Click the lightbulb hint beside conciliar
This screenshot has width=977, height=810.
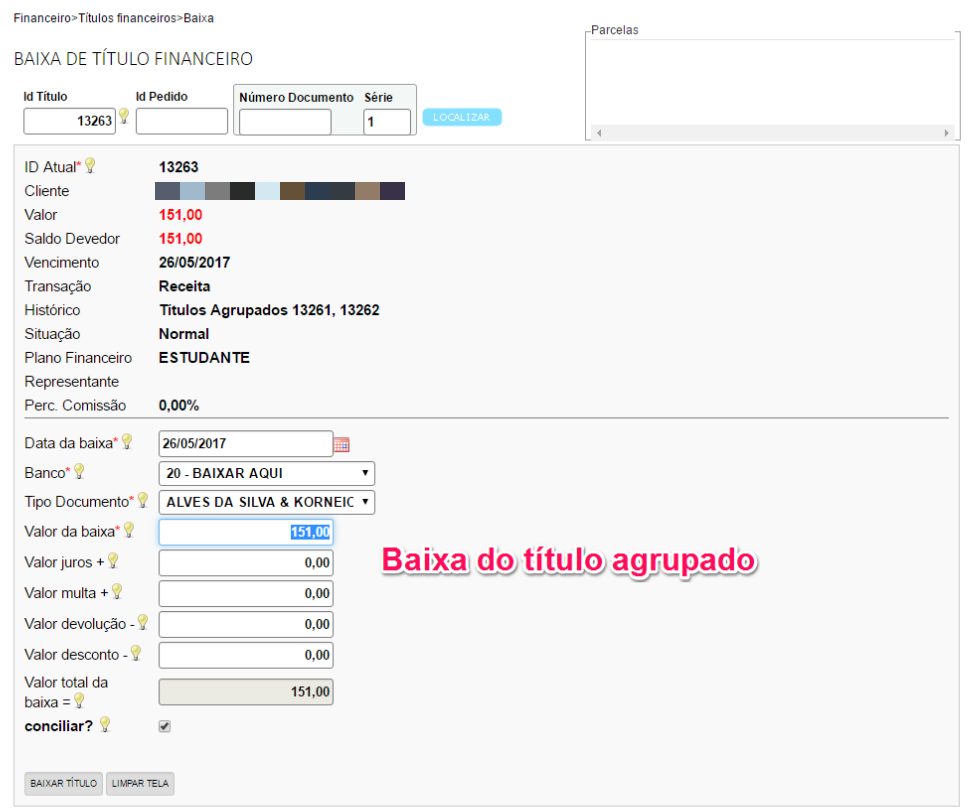104,725
